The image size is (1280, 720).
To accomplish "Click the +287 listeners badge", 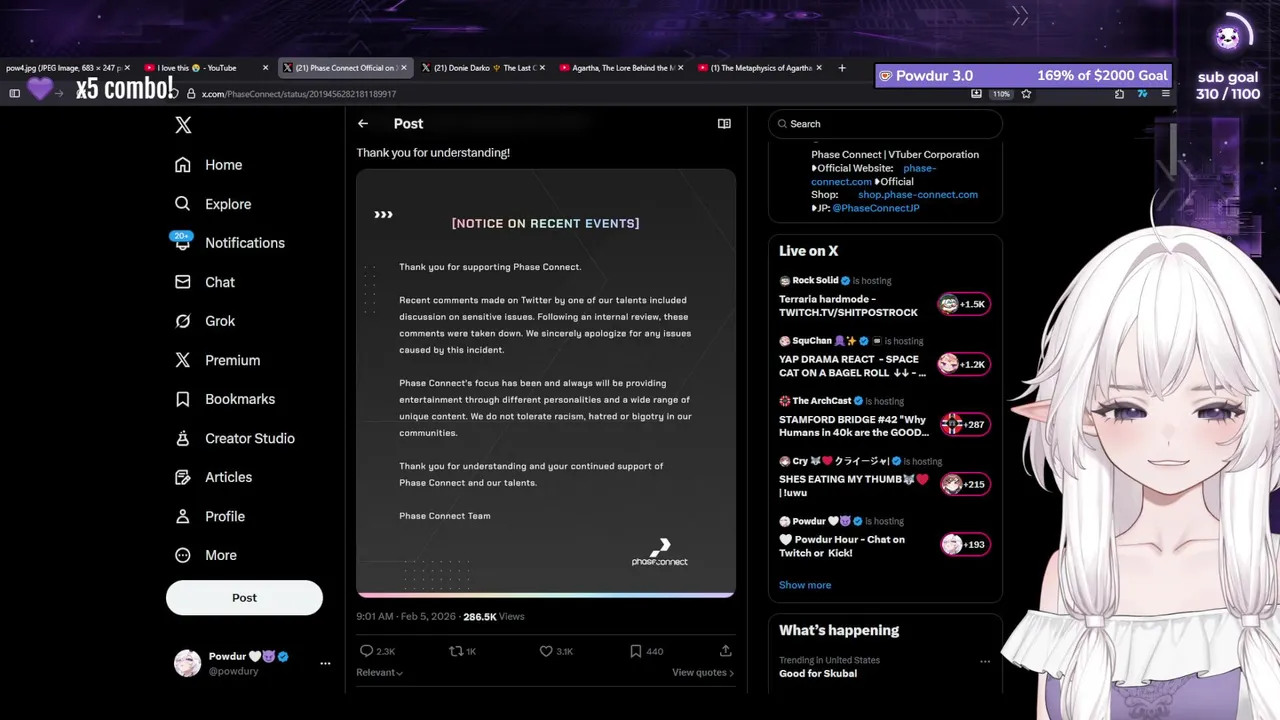I will pos(964,424).
